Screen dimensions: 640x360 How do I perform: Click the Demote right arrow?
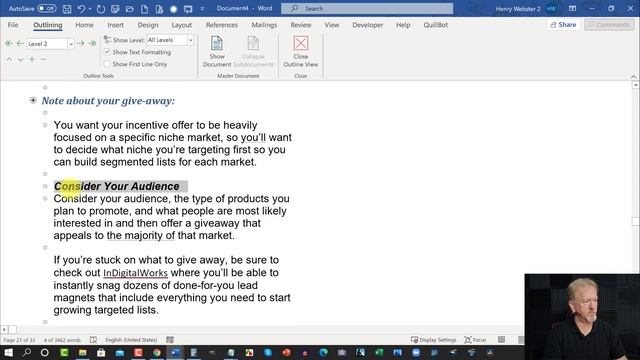click(x=81, y=43)
